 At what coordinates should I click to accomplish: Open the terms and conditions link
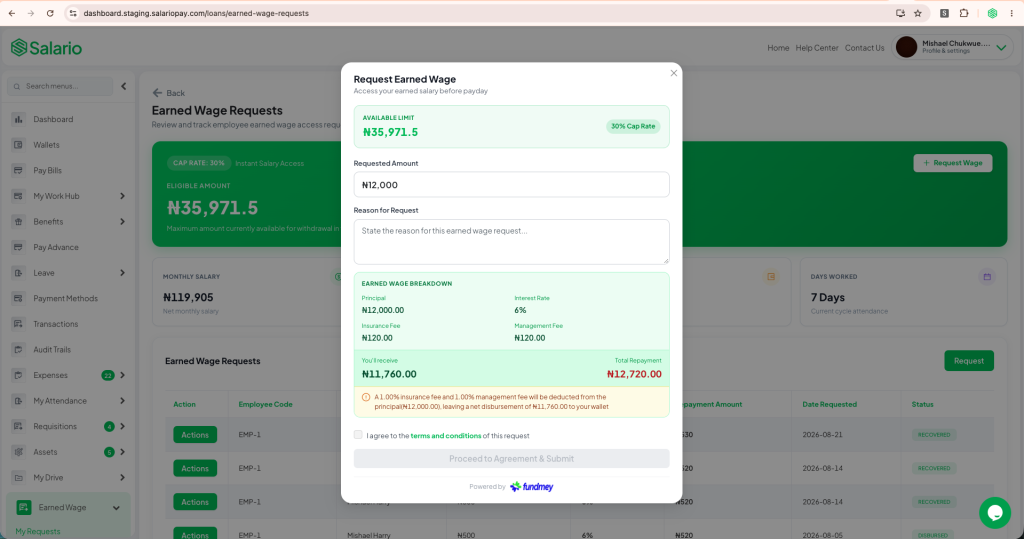pos(445,436)
